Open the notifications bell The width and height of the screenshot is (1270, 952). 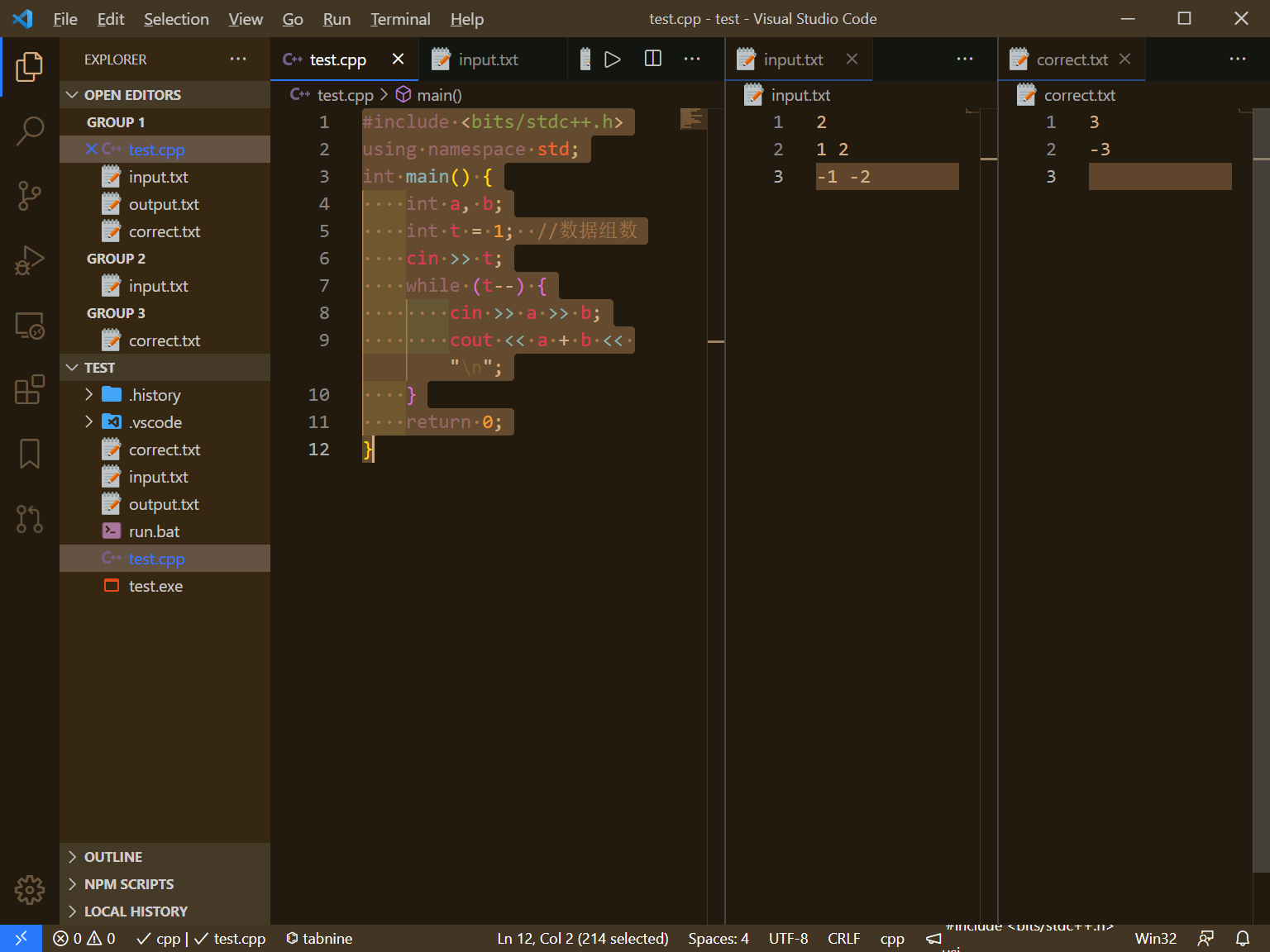(1243, 938)
